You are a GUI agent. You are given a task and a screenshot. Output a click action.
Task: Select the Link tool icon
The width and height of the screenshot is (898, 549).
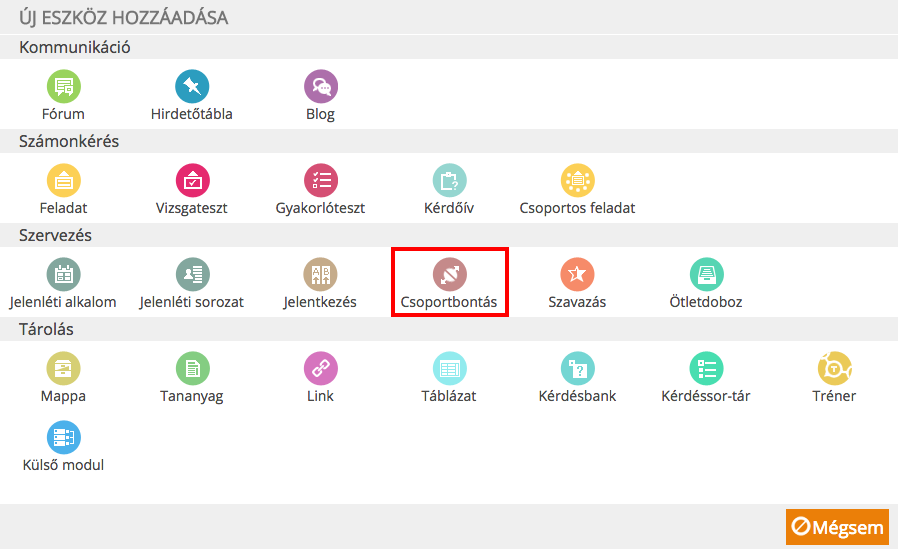coord(321,368)
